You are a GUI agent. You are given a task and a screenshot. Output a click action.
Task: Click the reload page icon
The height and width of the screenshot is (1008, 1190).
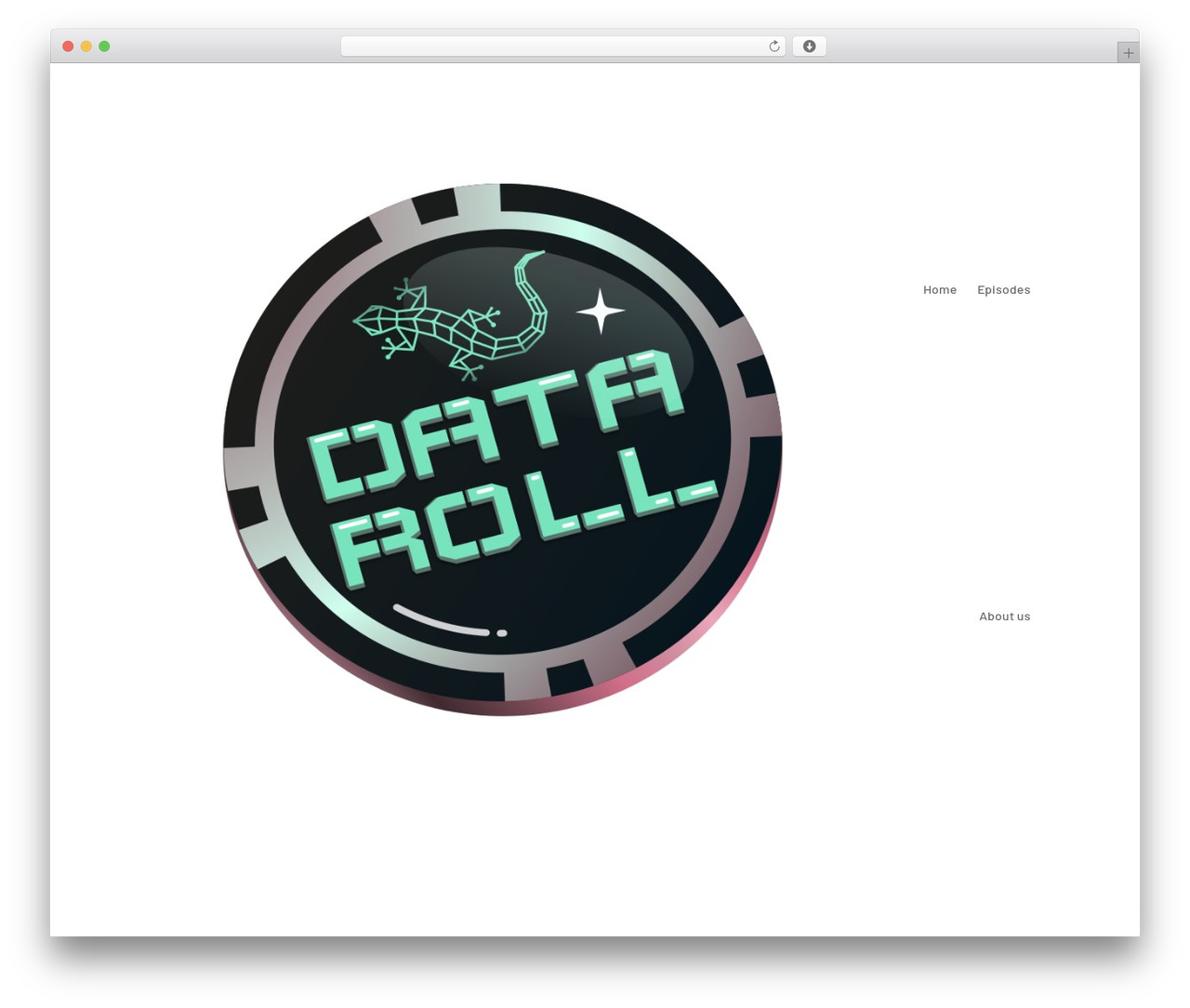coord(773,46)
